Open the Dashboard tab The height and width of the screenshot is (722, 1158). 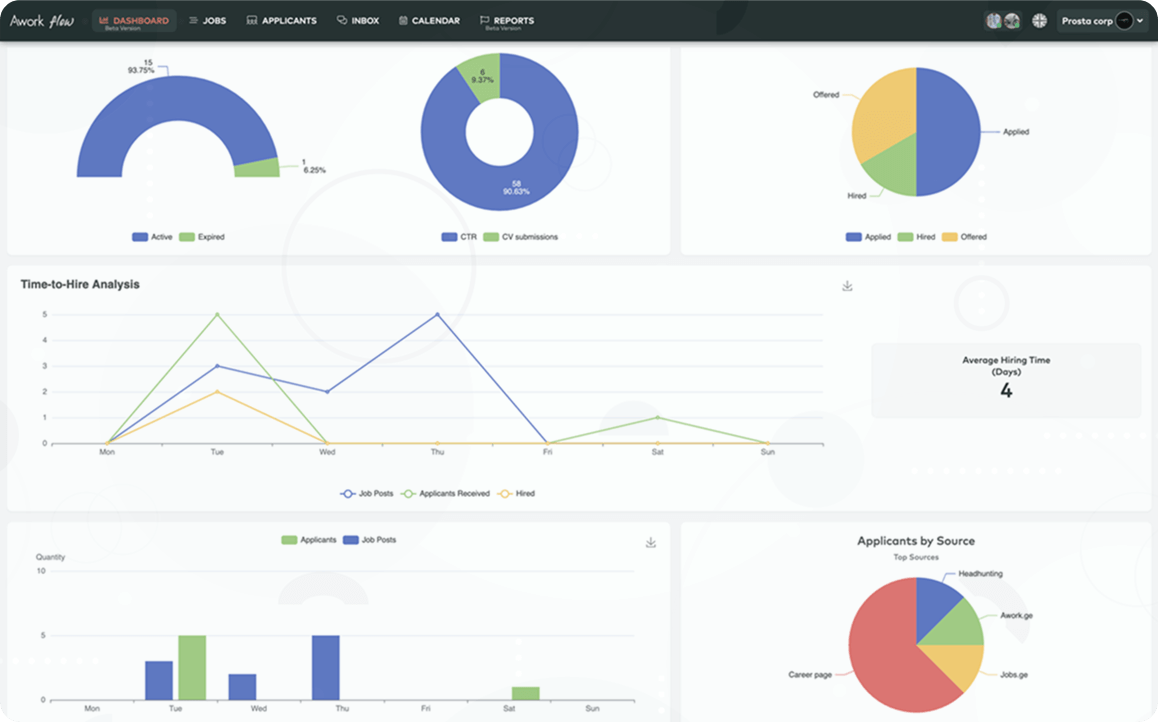click(x=134, y=20)
